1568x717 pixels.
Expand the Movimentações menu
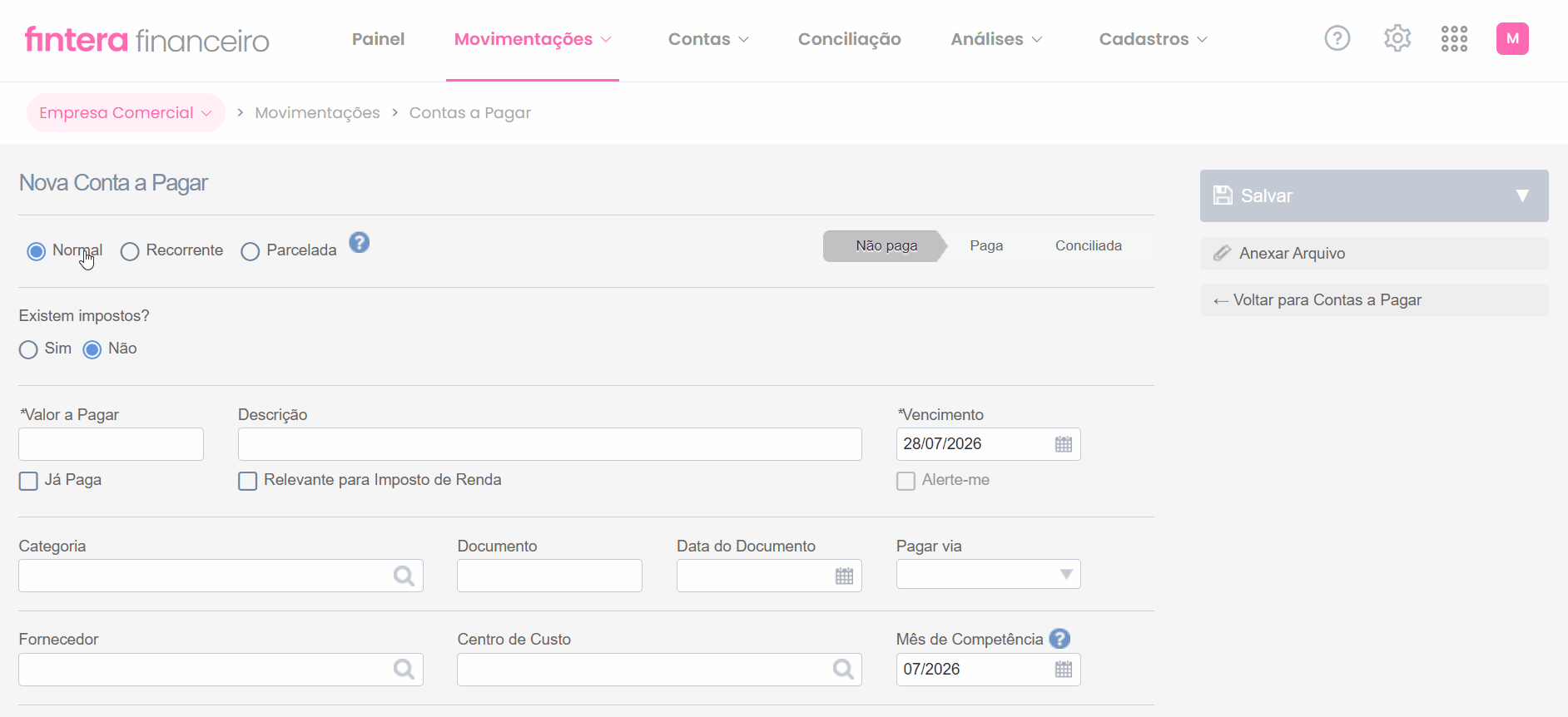click(x=533, y=39)
